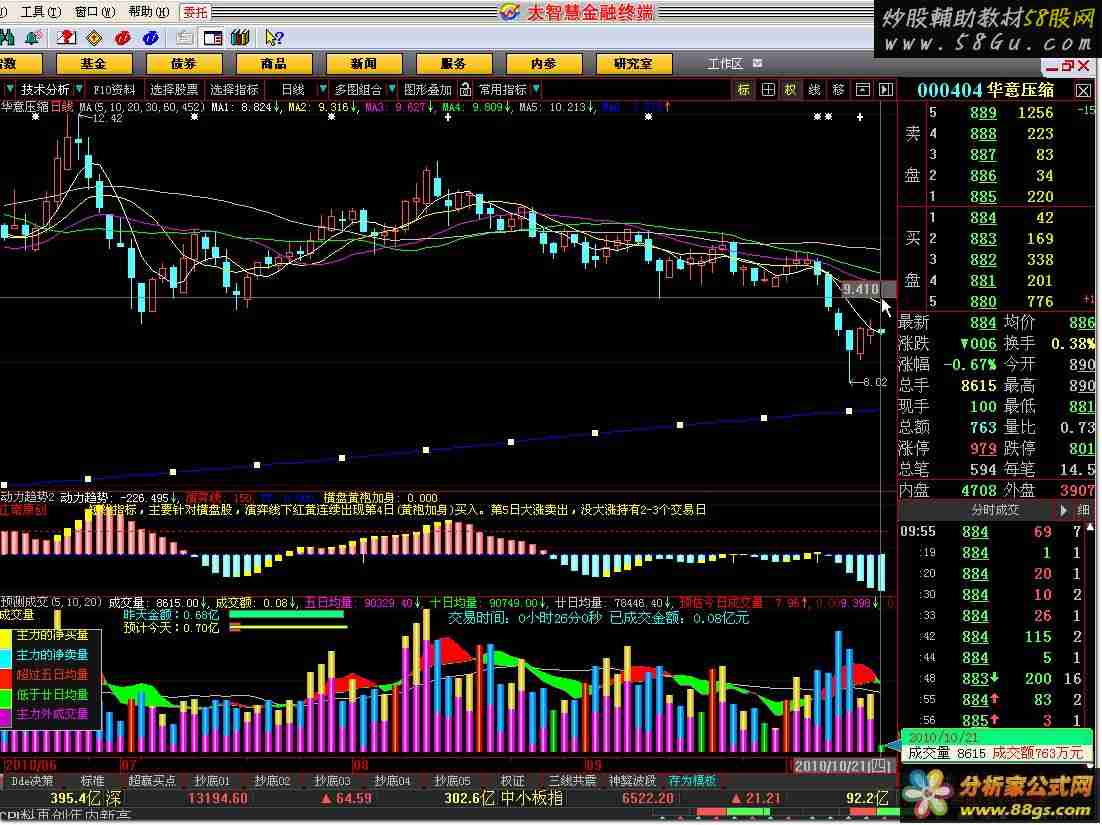Click the collapse panel icon beside 移

(x=862, y=90)
